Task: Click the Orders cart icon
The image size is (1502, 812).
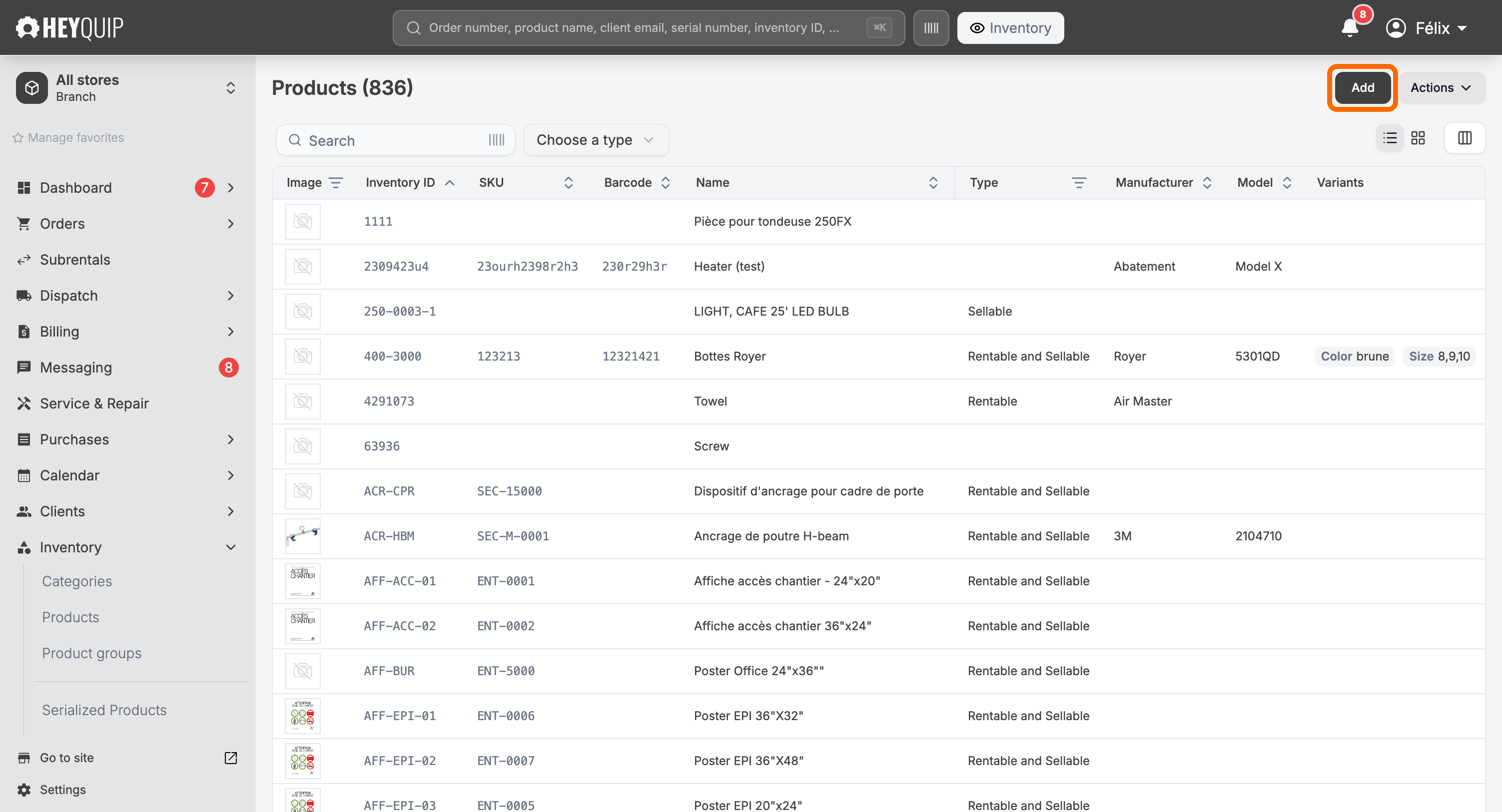Action: coord(24,224)
